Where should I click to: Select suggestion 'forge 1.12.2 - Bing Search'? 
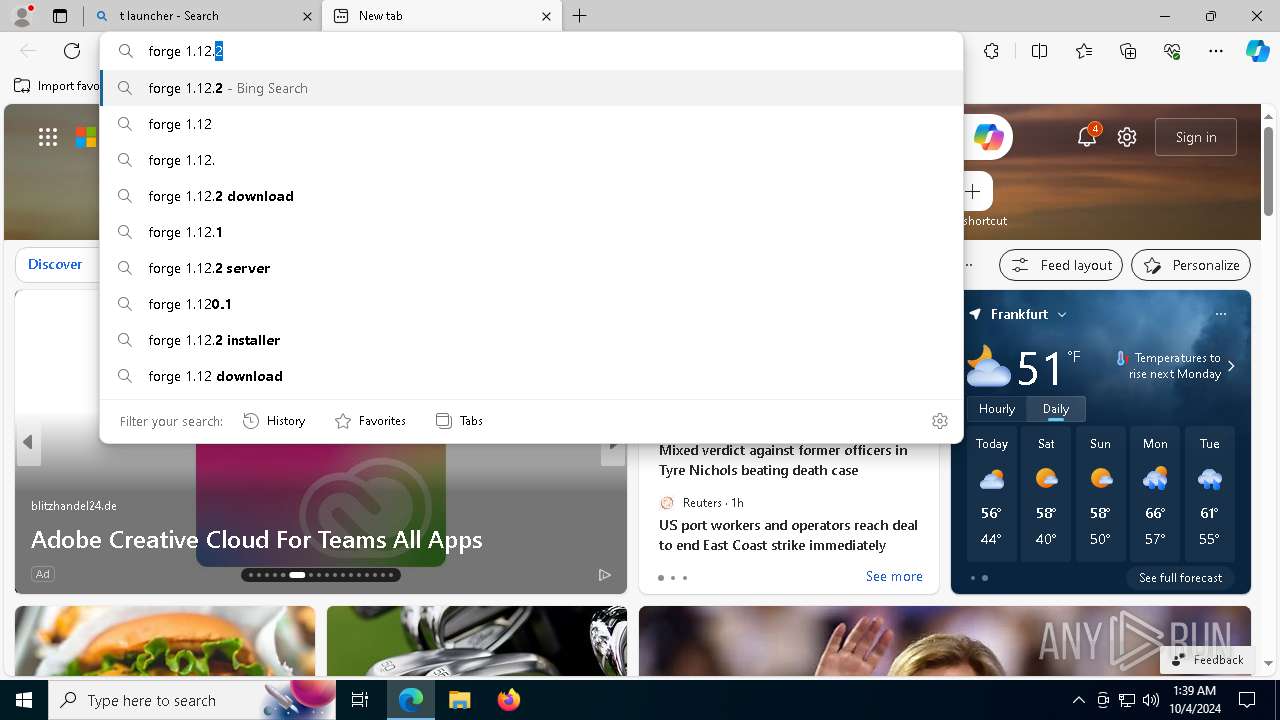(x=531, y=88)
